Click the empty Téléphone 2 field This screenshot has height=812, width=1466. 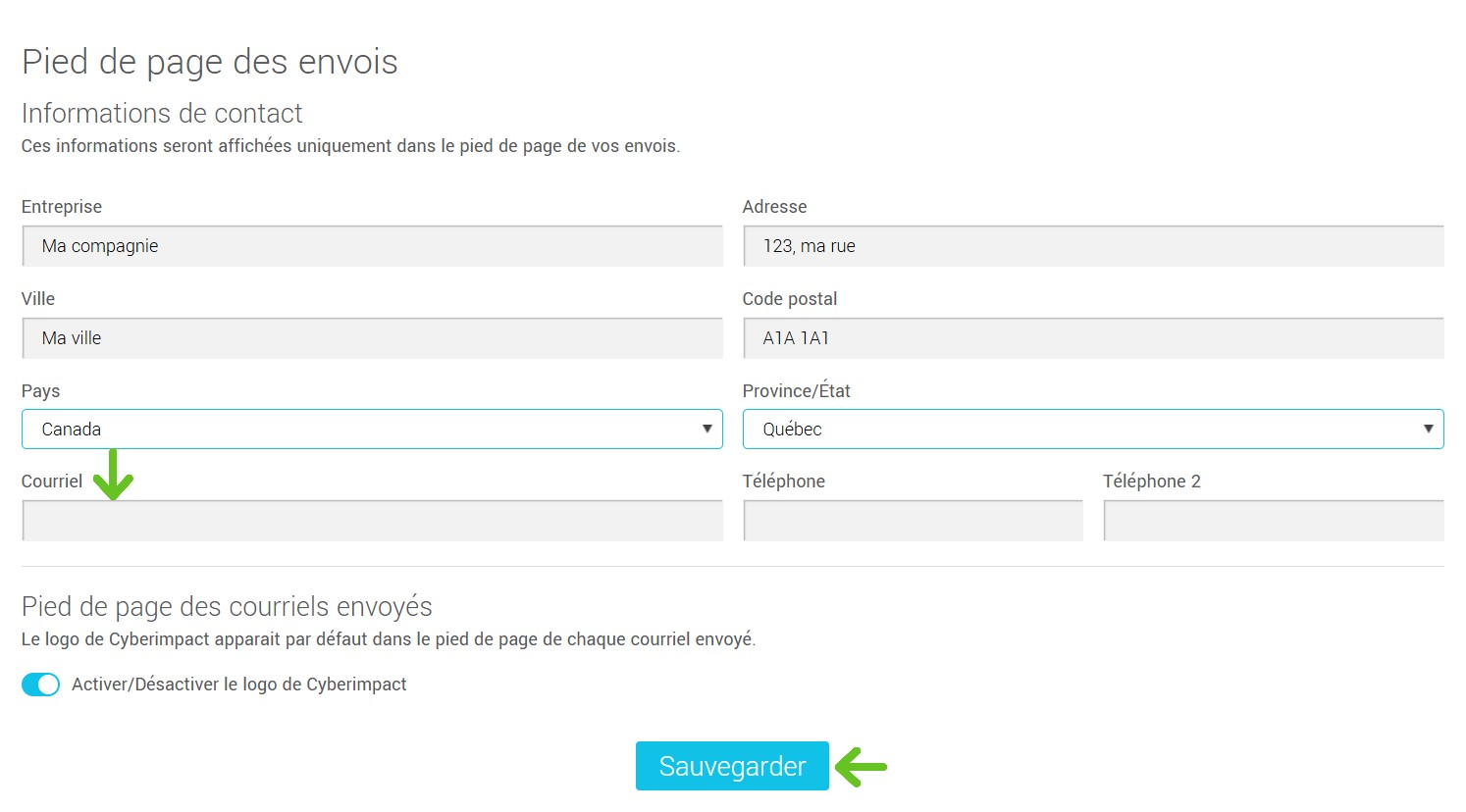(x=1273, y=521)
